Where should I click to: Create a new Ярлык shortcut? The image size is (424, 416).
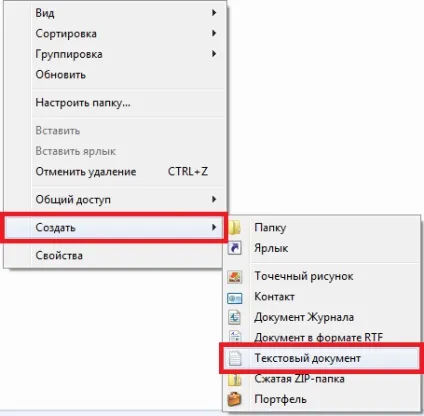322,248
